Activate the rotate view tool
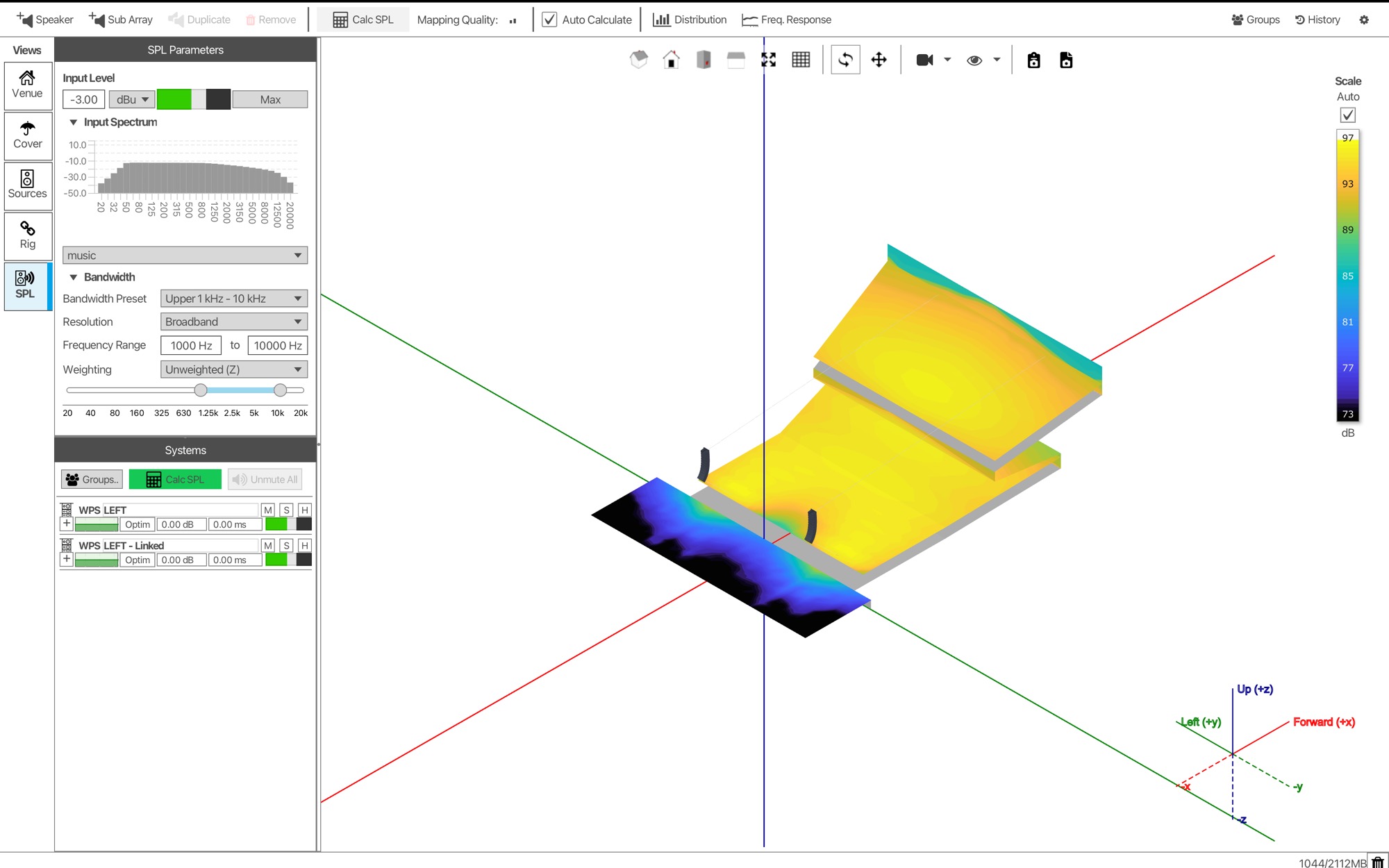 click(x=845, y=60)
